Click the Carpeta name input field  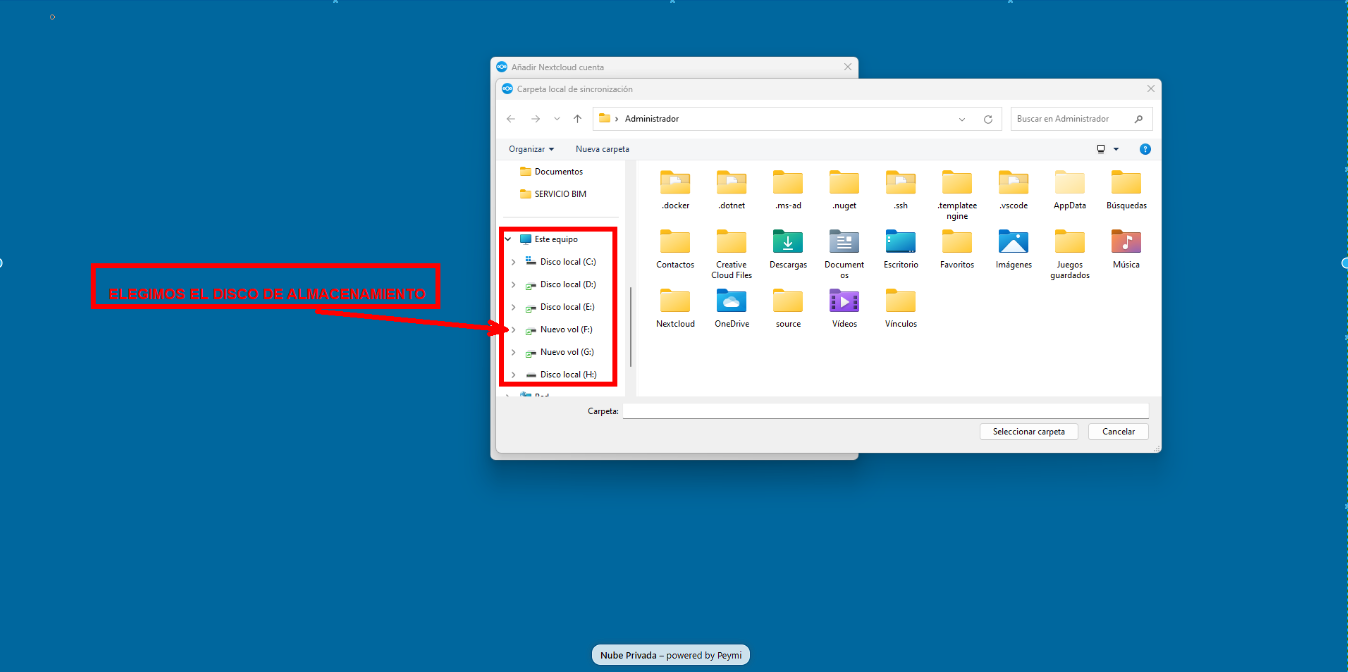(x=885, y=411)
